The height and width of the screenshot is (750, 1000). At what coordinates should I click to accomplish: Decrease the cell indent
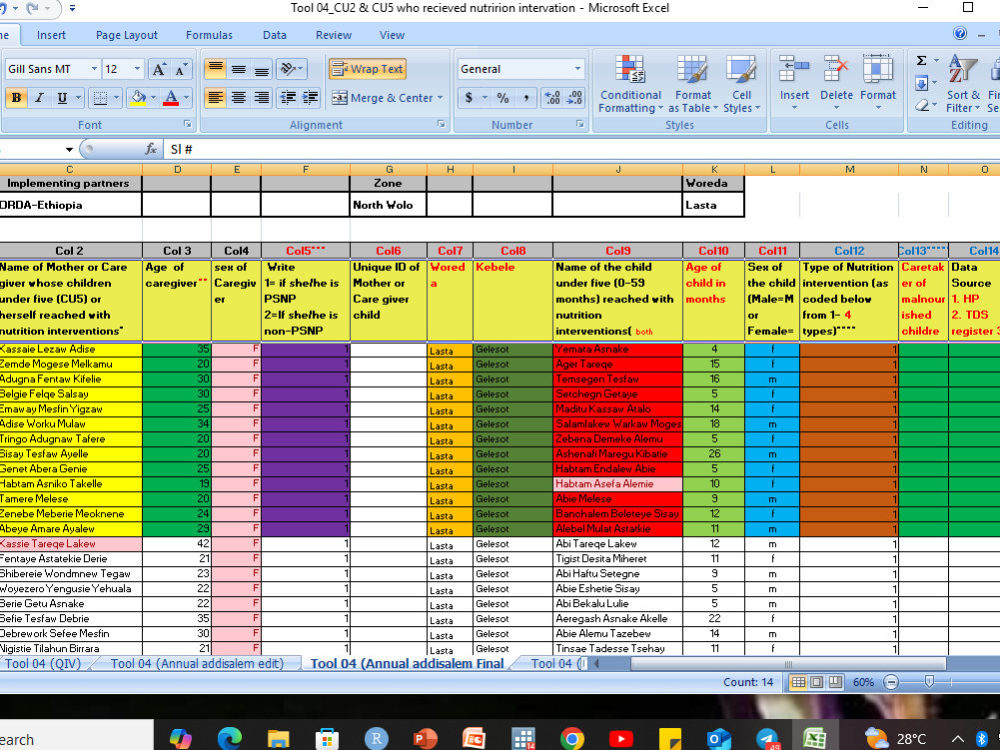(288, 98)
